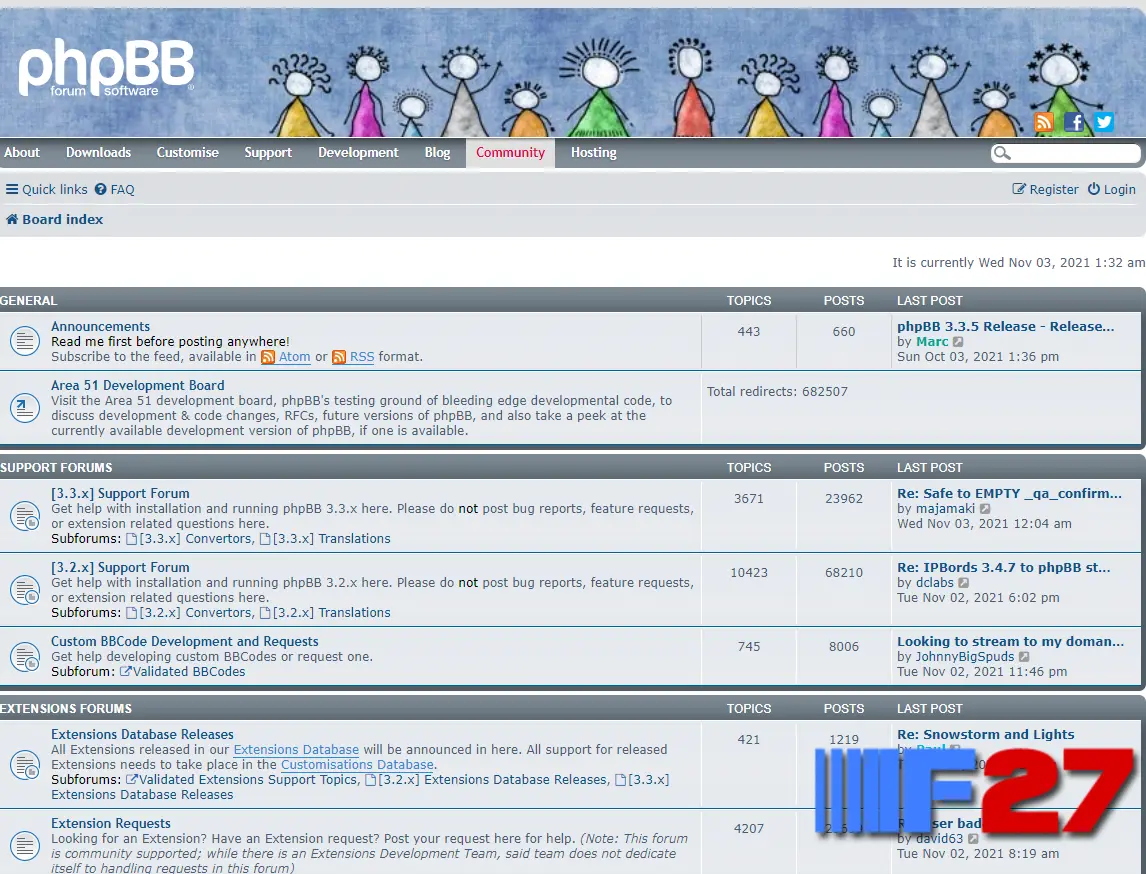Click the Atom feed link

pos(294,357)
